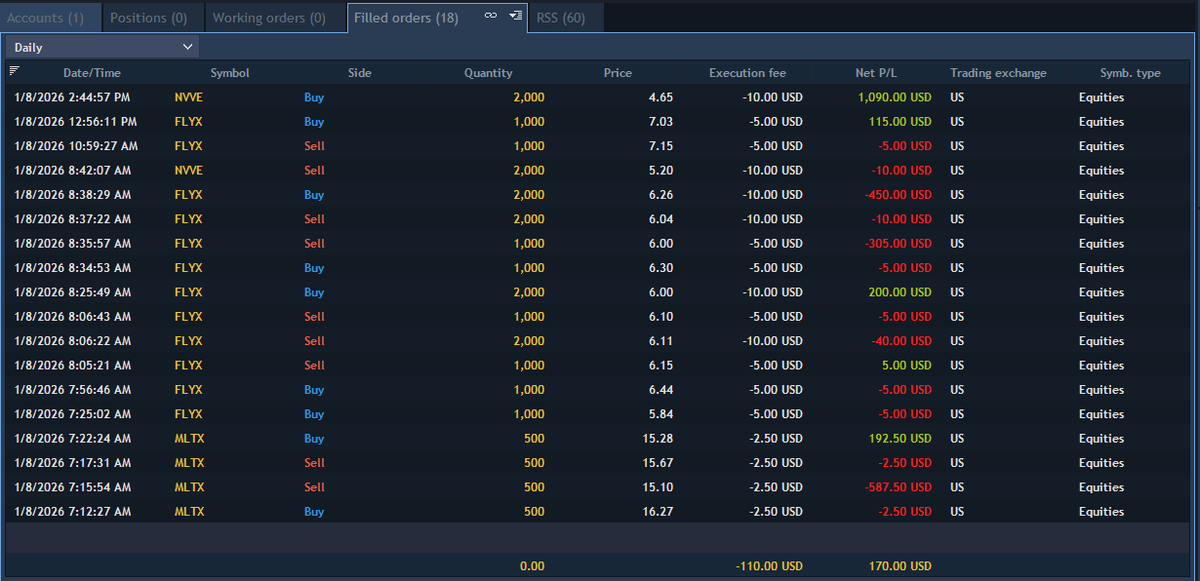The image size is (1200, 581).
Task: Click the 170.00 USD total net P/L
Action: (900, 566)
